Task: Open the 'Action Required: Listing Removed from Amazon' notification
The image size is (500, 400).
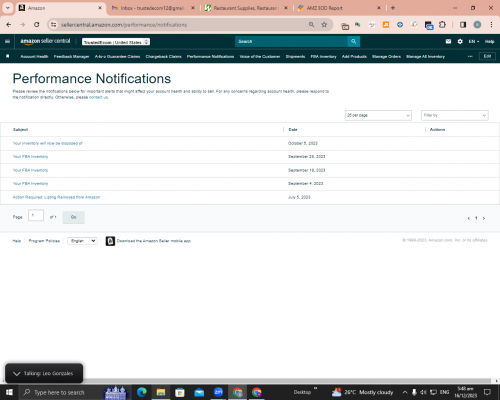Action: tap(56, 197)
